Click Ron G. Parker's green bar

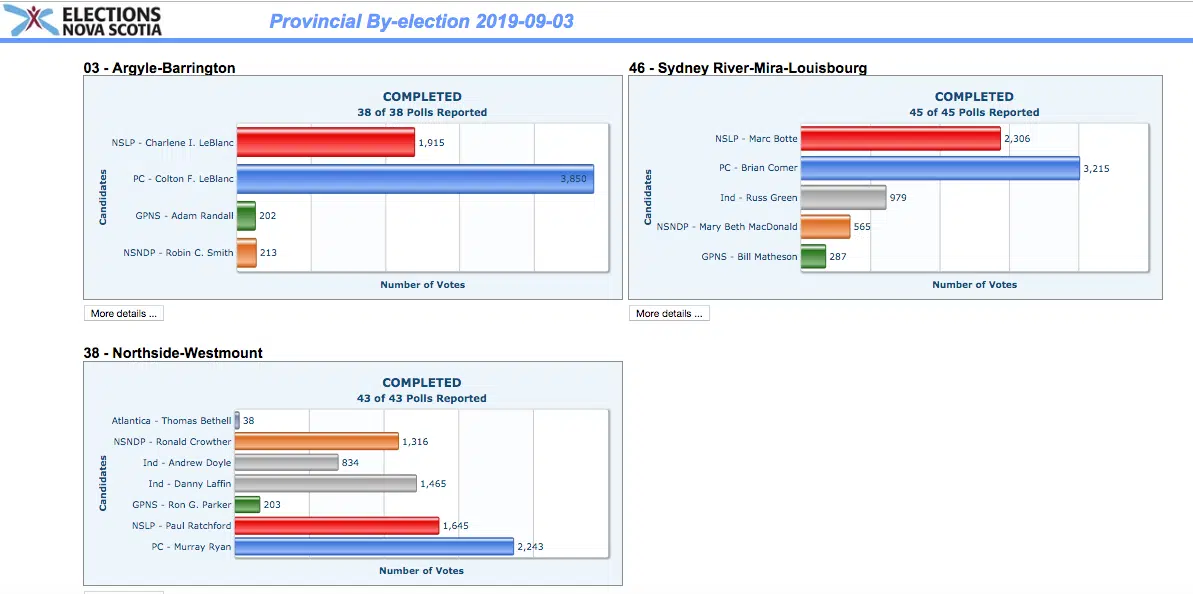pyautogui.click(x=247, y=504)
